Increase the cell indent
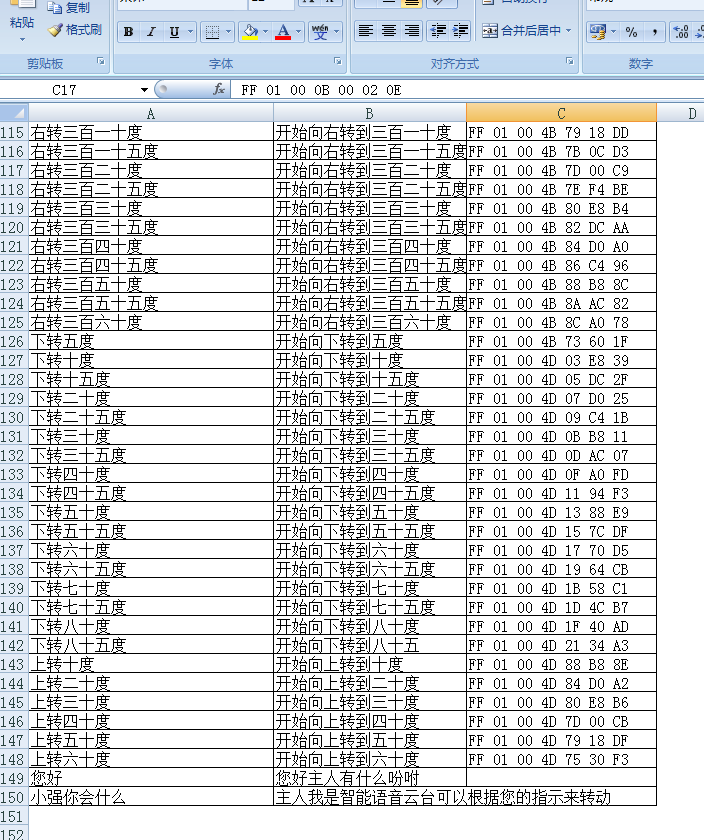The height and width of the screenshot is (840, 704). point(460,31)
